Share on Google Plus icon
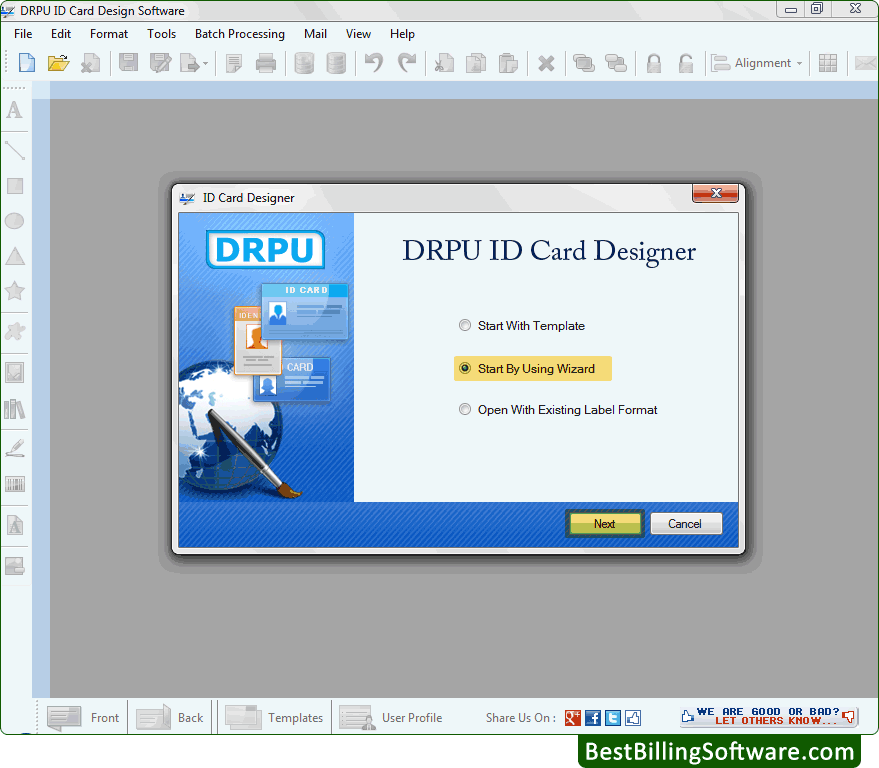The height and width of the screenshot is (768, 879). coord(572,718)
